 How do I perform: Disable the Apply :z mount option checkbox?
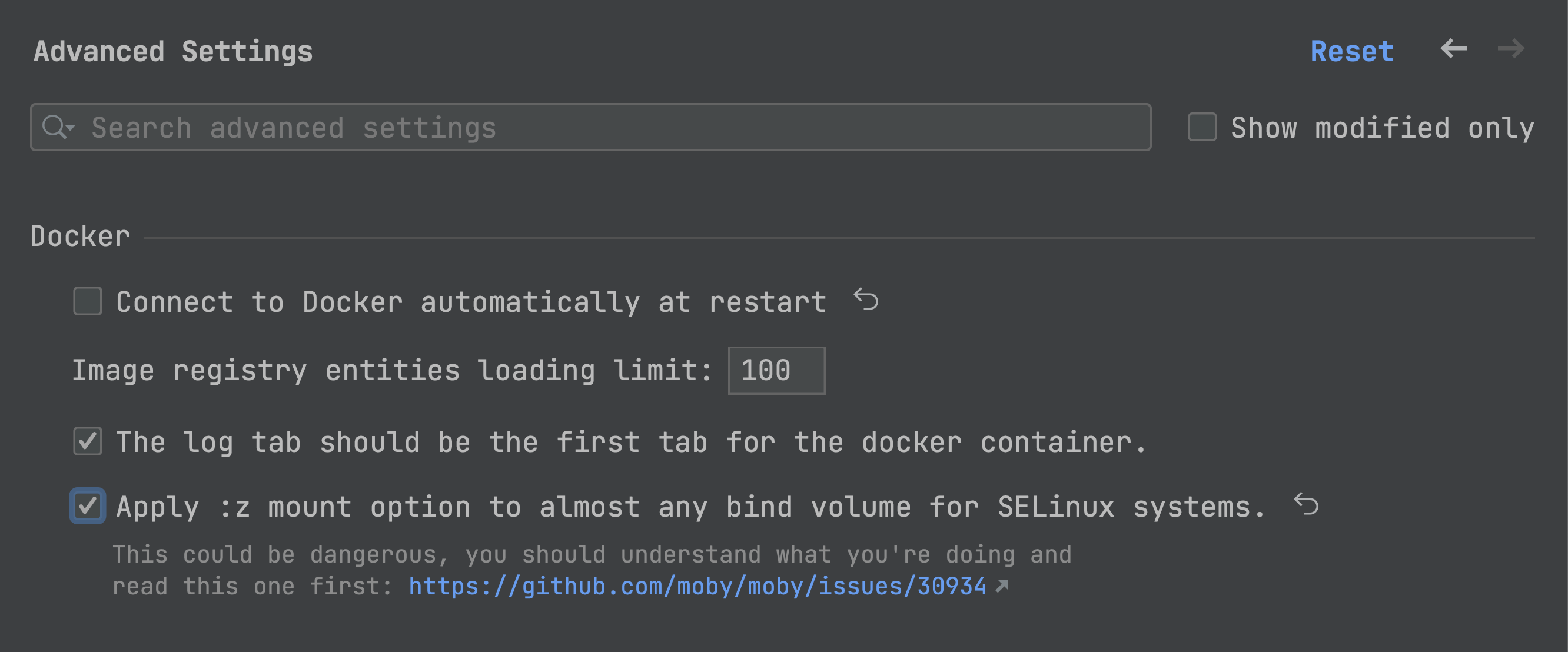point(88,506)
